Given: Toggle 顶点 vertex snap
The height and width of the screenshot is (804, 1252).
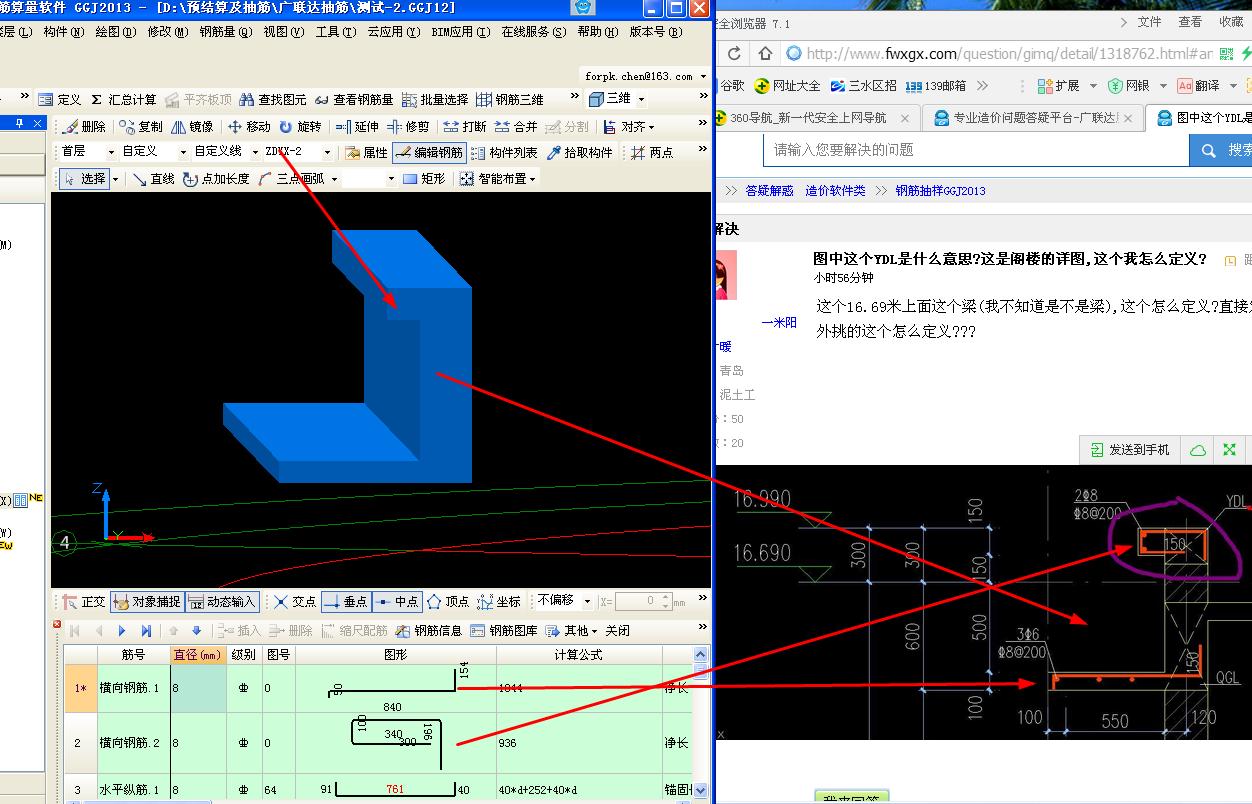Looking at the screenshot, I should [448, 601].
